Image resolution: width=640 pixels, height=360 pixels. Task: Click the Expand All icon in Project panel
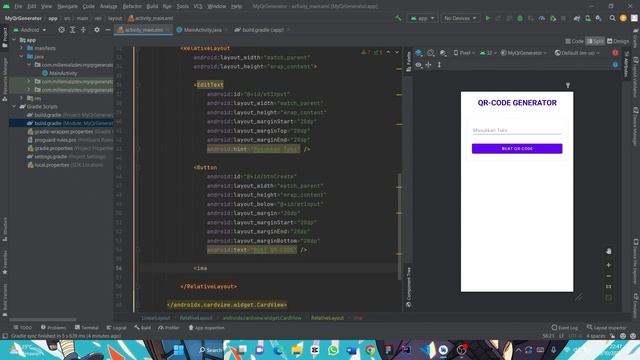coord(72,30)
